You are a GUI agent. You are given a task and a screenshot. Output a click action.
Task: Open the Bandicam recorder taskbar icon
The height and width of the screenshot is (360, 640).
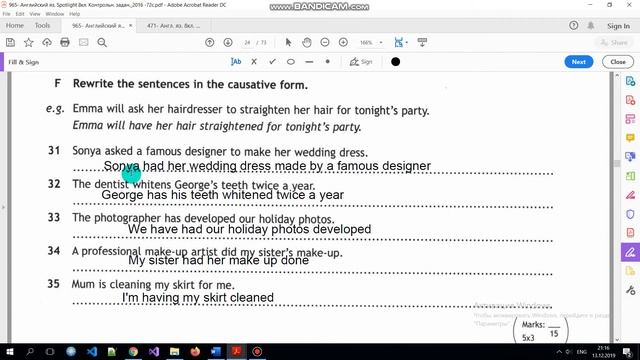(x=257, y=351)
